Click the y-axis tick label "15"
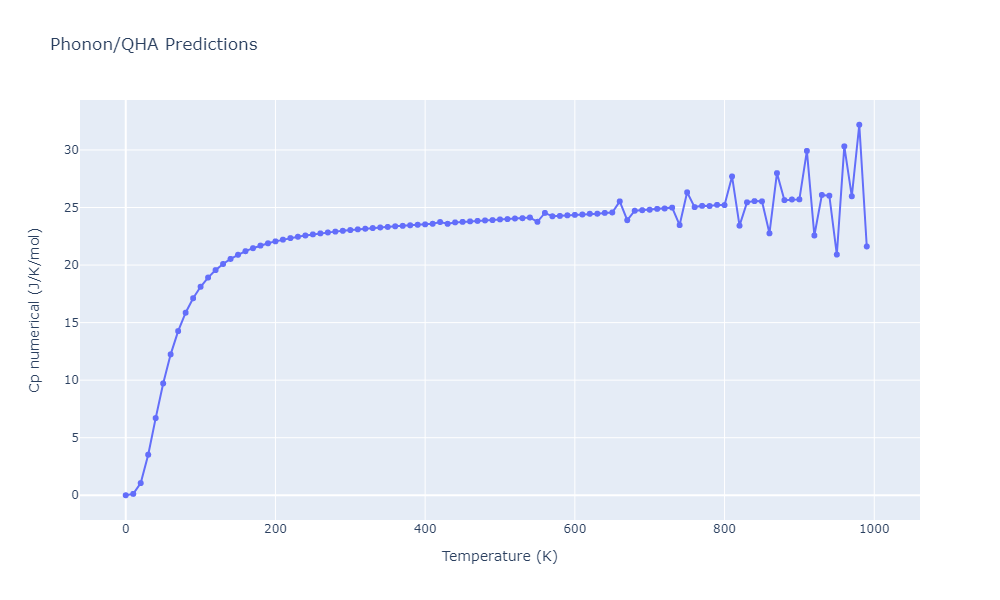Image resolution: width=1000 pixels, height=600 pixels. coord(65,323)
